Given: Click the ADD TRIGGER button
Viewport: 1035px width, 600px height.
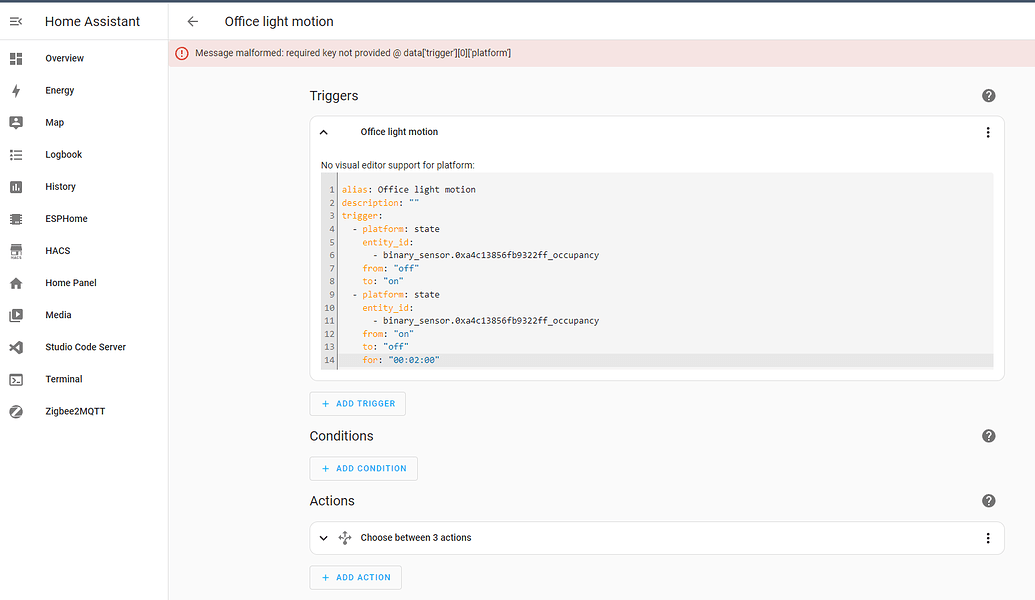Looking at the screenshot, I should click(357, 403).
